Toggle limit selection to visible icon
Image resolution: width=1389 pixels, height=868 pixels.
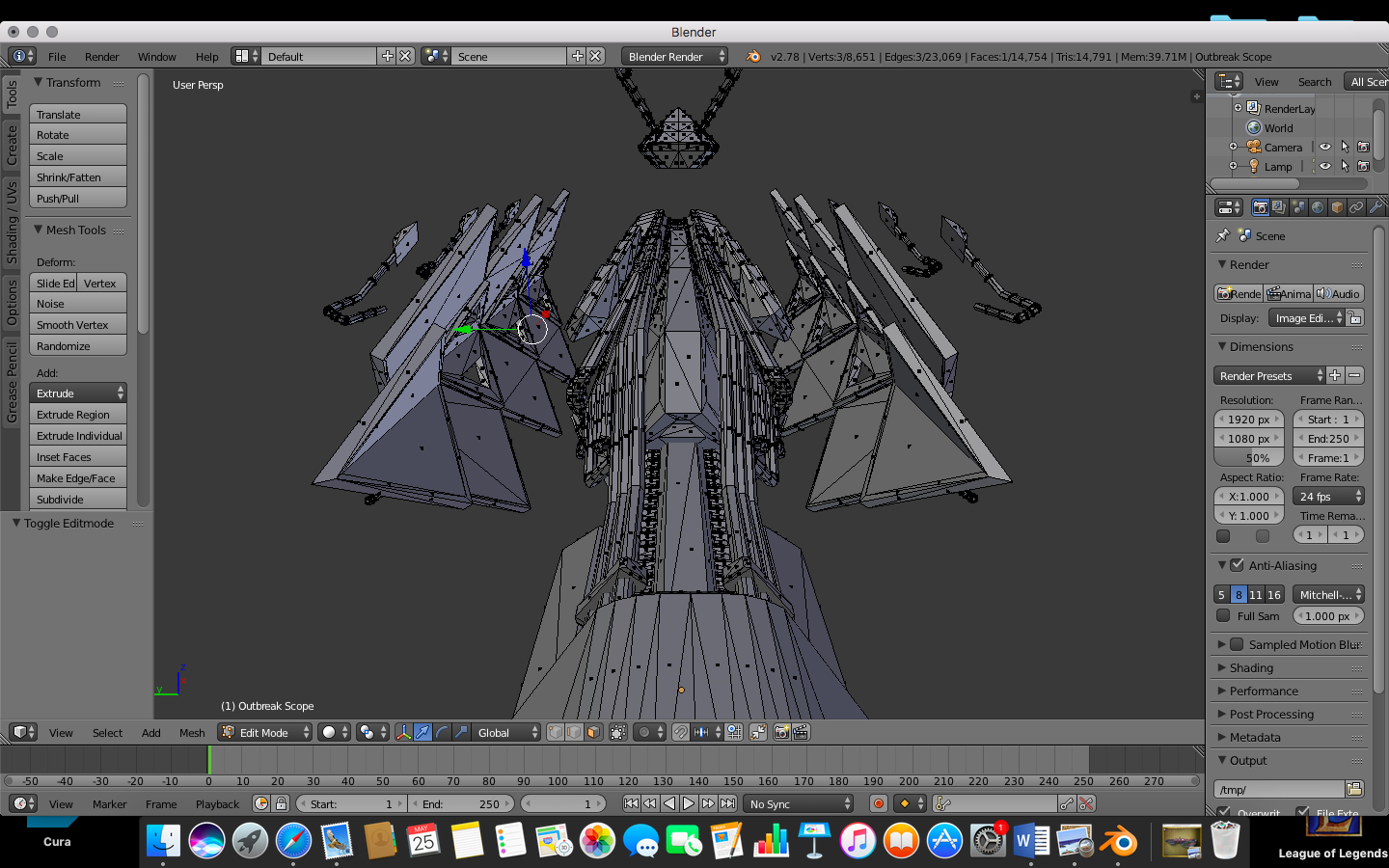[618, 732]
